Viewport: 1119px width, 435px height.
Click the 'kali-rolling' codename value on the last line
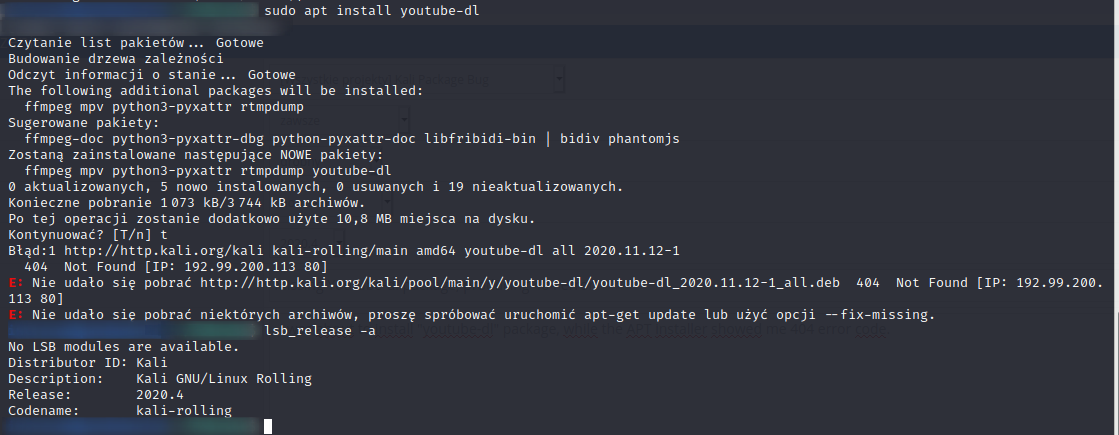point(183,411)
